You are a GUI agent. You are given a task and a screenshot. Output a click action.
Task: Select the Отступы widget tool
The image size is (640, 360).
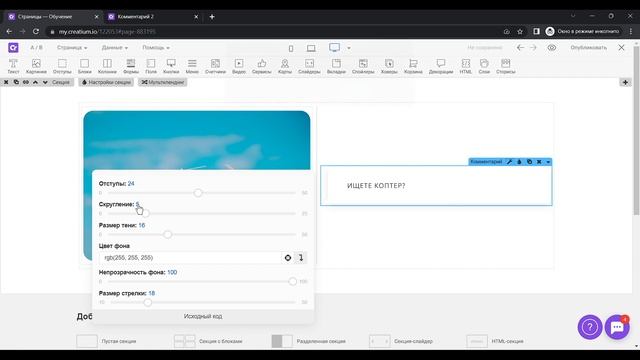(x=62, y=66)
